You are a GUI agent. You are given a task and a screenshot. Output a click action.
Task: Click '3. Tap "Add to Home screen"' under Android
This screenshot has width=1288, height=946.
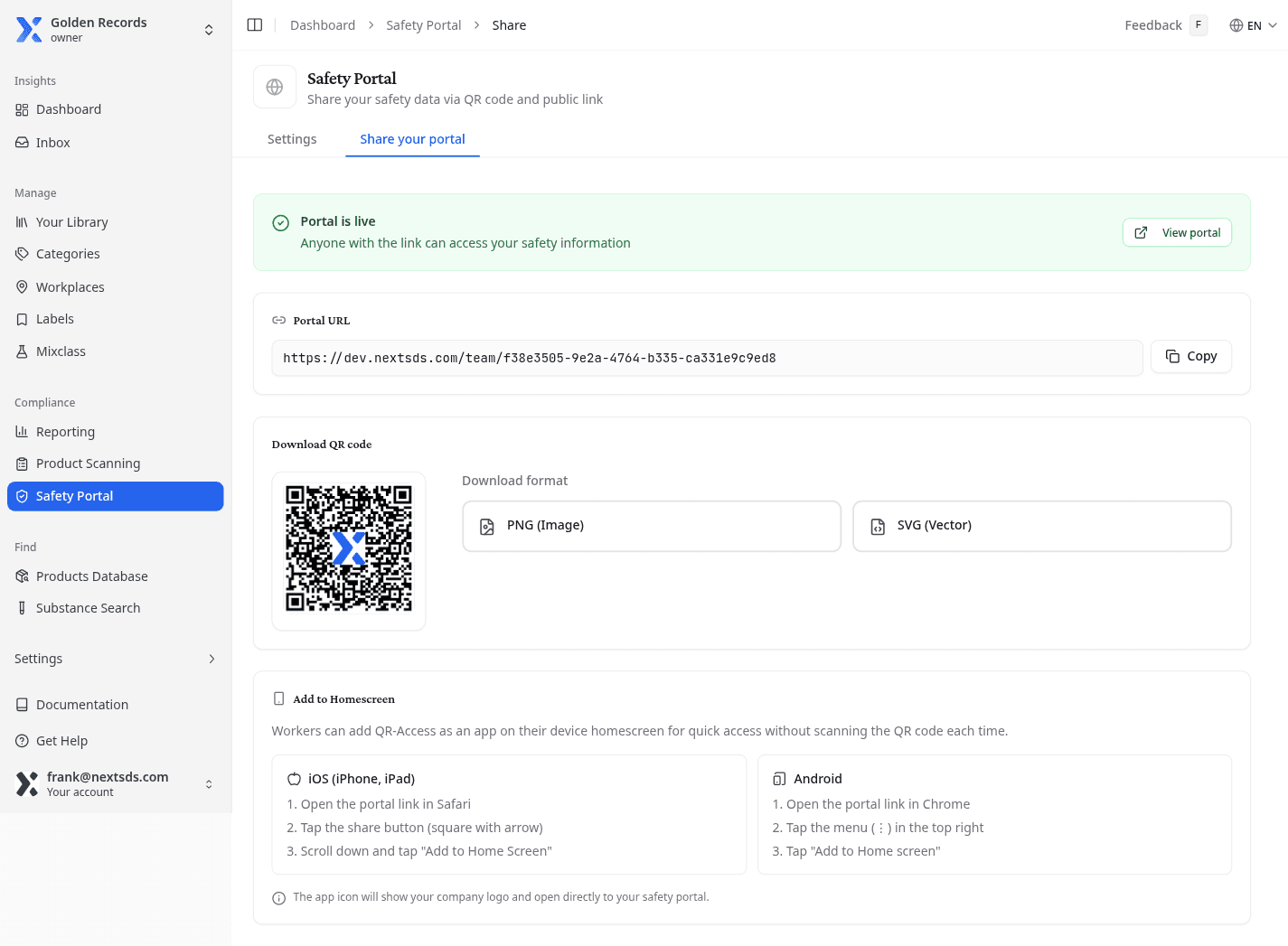tap(856, 851)
